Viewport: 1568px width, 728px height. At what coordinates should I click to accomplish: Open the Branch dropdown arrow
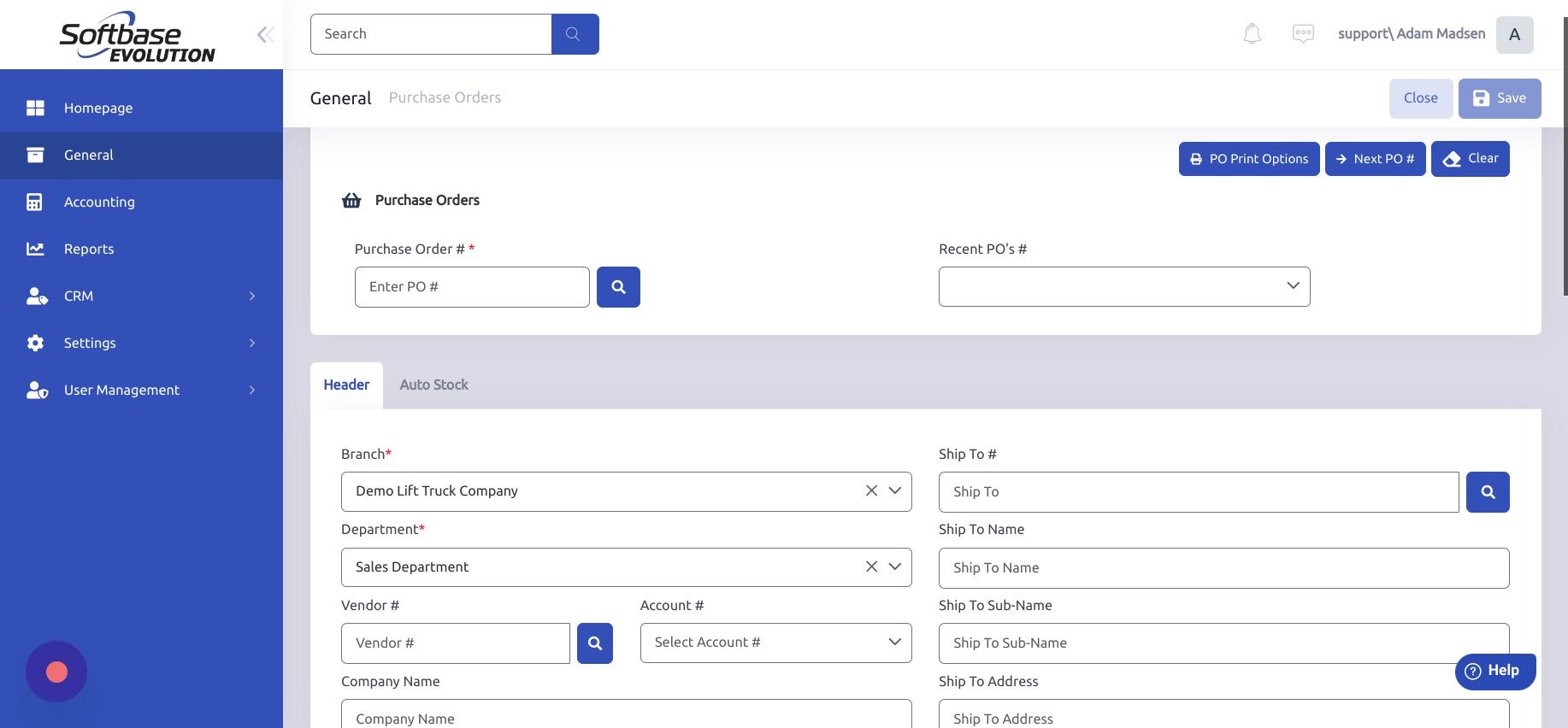click(895, 490)
